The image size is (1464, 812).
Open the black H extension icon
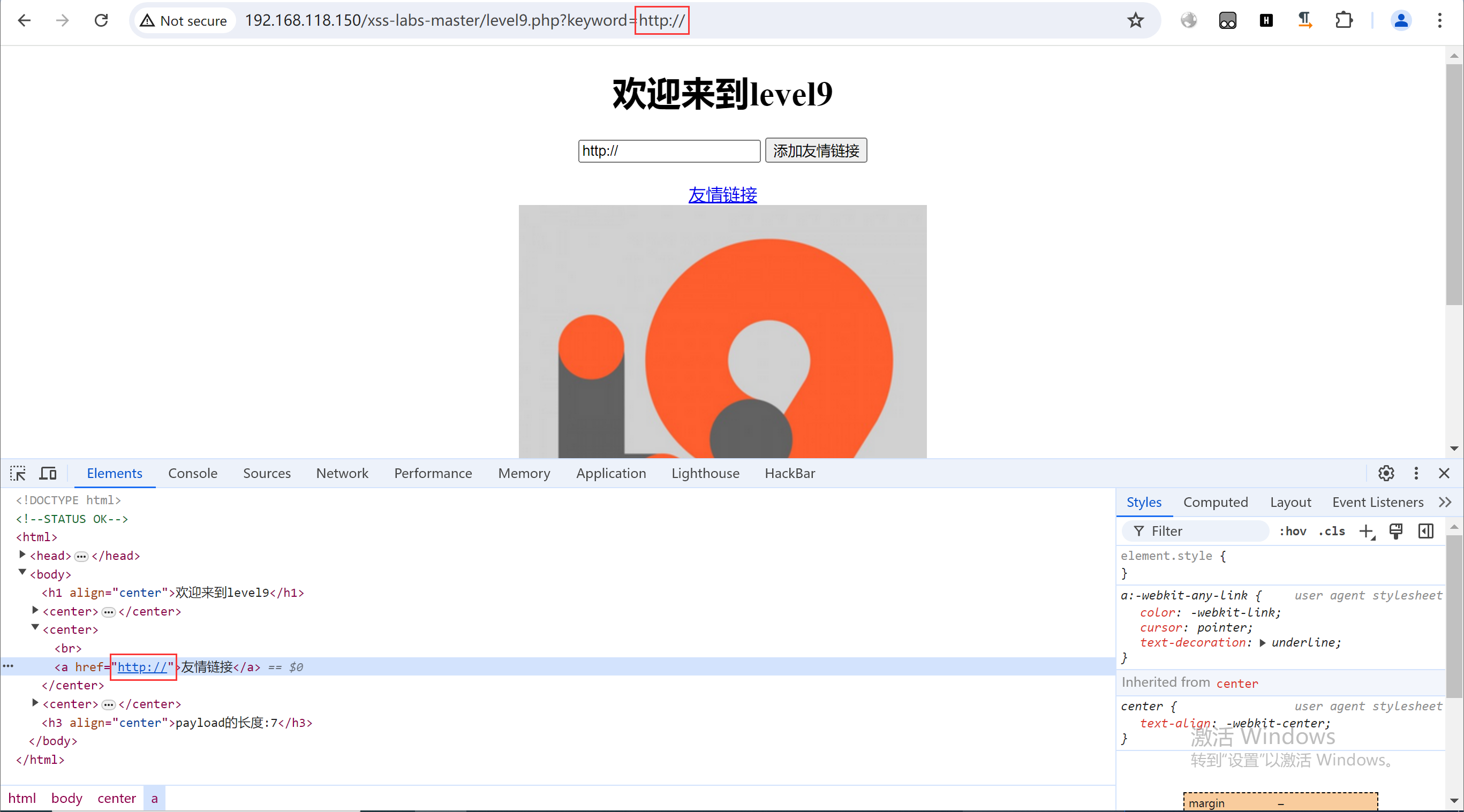point(1266,20)
